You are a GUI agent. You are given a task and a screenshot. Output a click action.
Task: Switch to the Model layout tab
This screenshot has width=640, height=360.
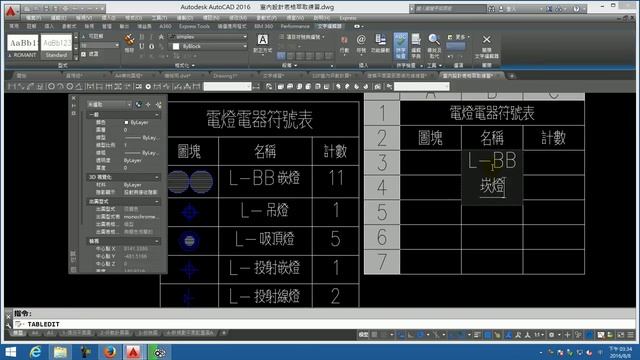pyautogui.click(x=18, y=333)
